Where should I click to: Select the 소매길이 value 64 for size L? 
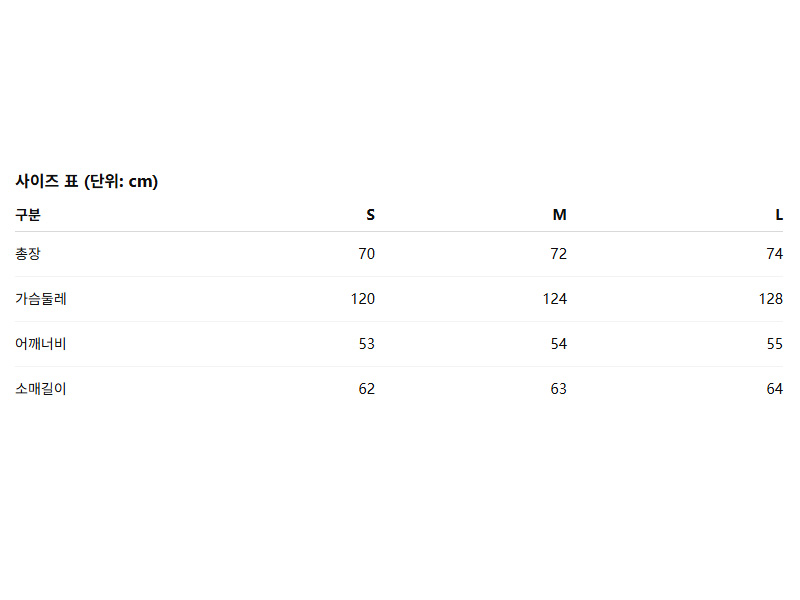(x=775, y=389)
